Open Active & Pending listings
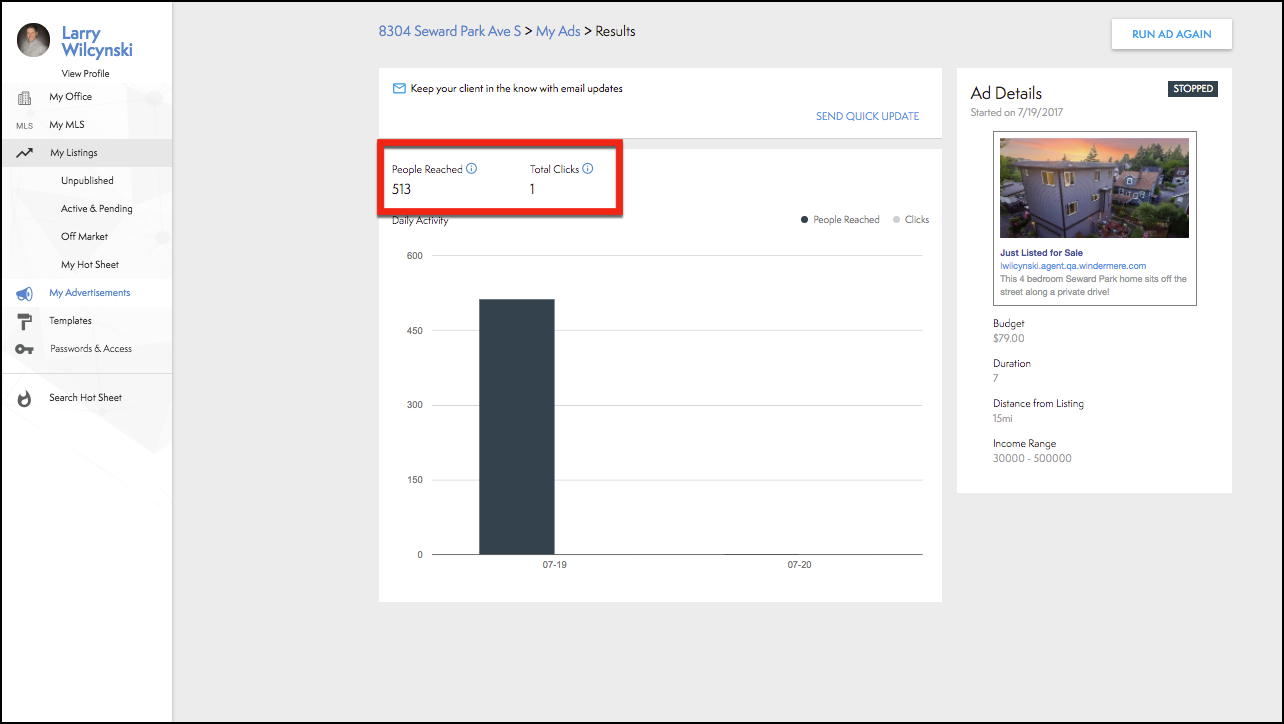This screenshot has height=724, width=1284. [x=96, y=209]
